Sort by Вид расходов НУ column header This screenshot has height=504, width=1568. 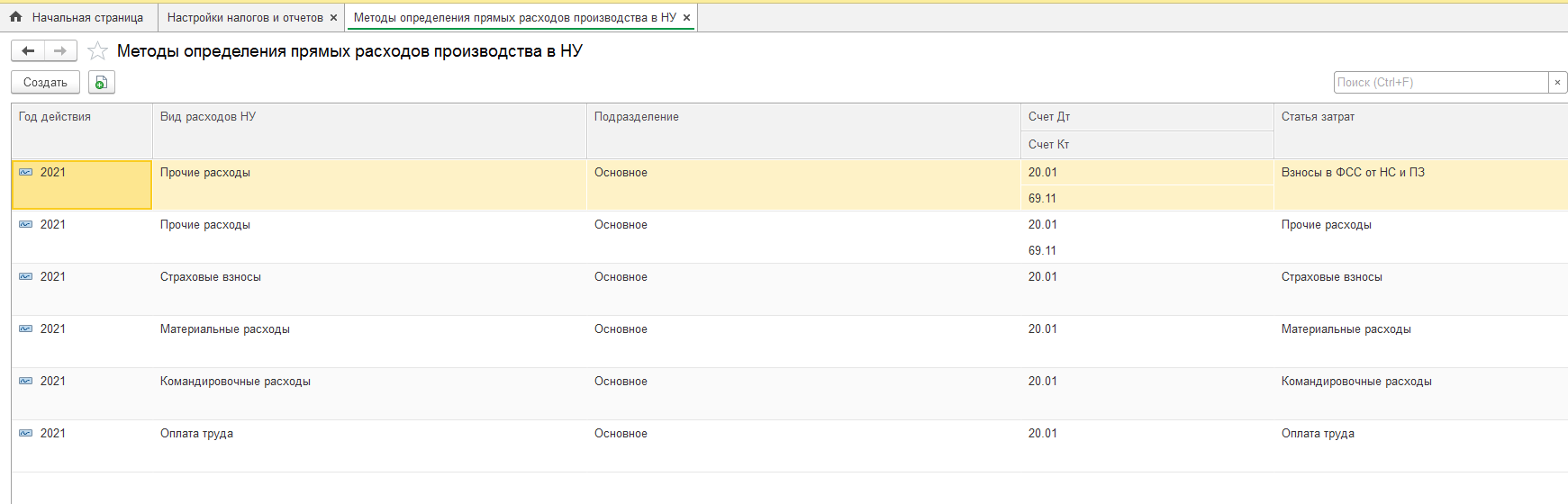coord(208,117)
